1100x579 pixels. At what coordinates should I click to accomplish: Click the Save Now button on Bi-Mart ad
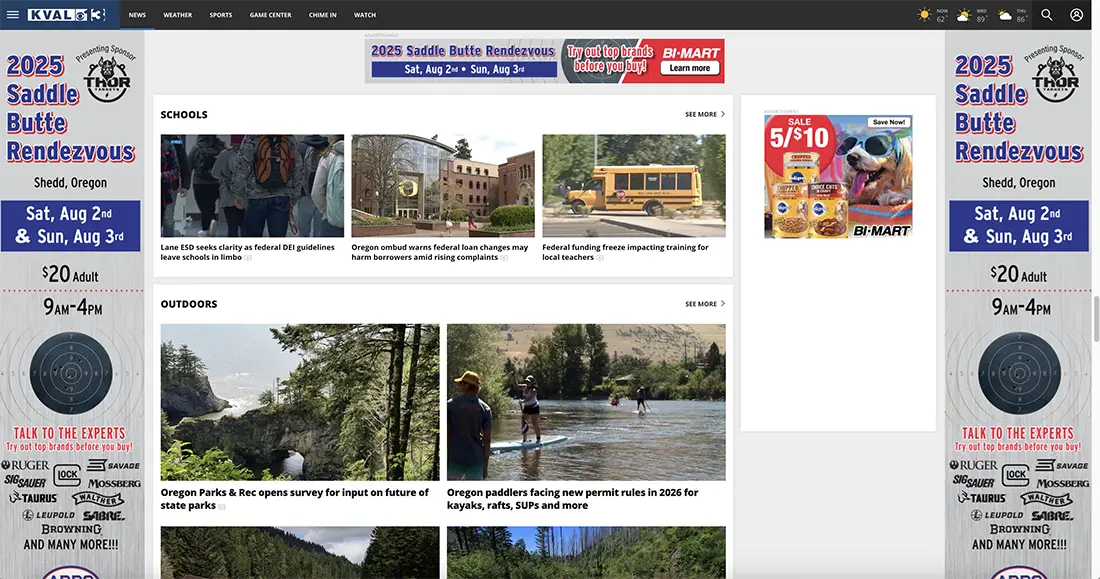click(888, 122)
